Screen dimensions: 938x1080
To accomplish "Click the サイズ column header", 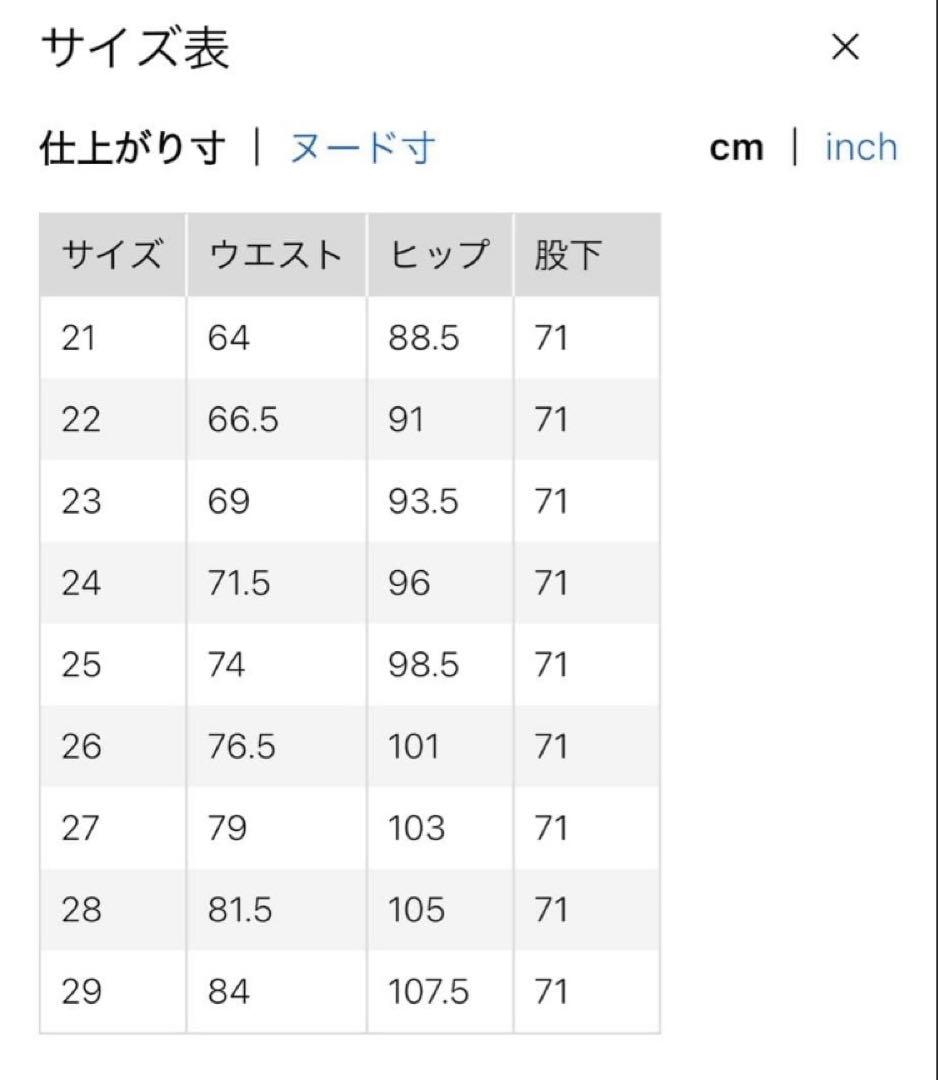I will click(x=111, y=256).
